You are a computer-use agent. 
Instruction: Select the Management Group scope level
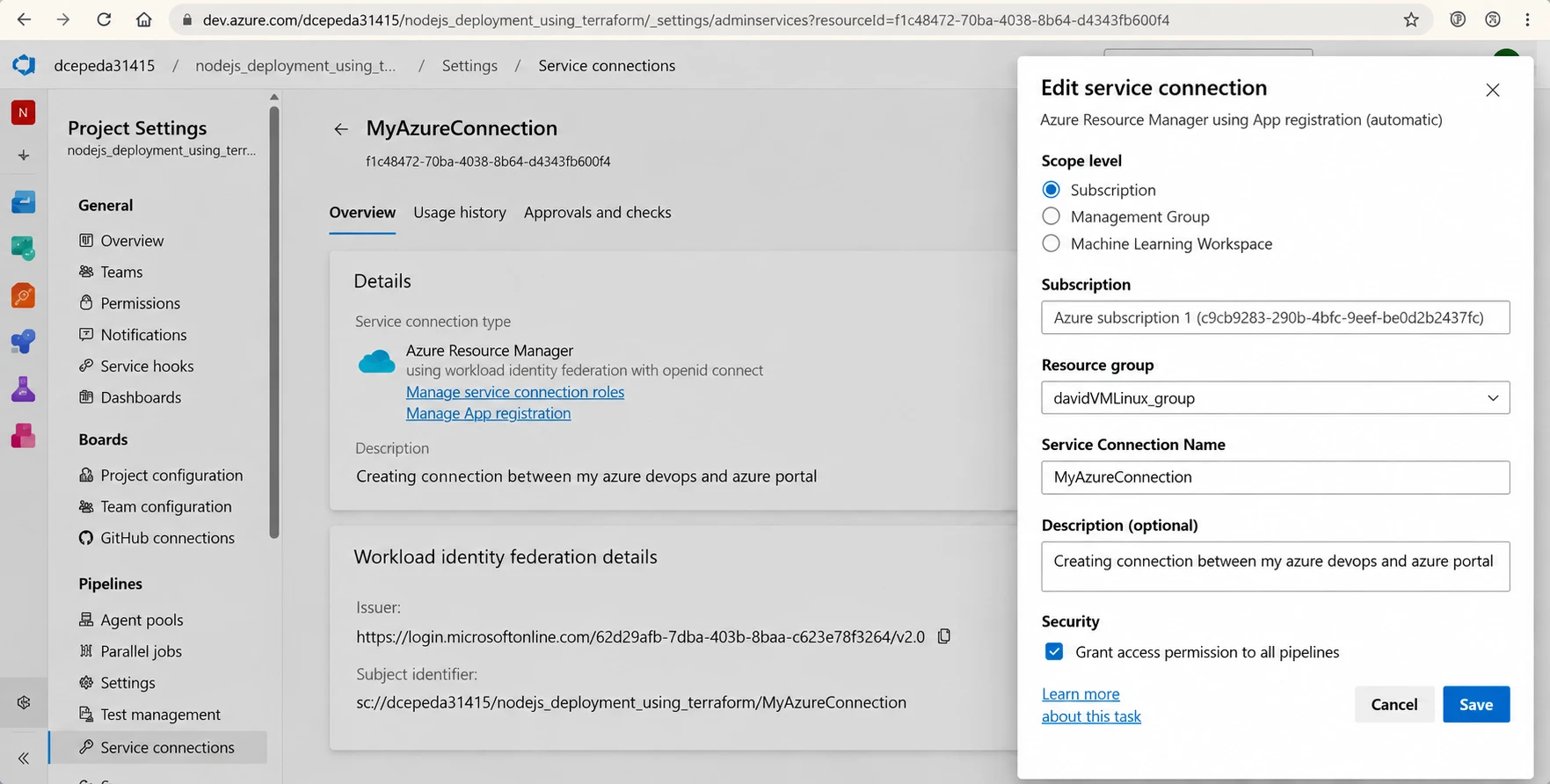(1051, 216)
